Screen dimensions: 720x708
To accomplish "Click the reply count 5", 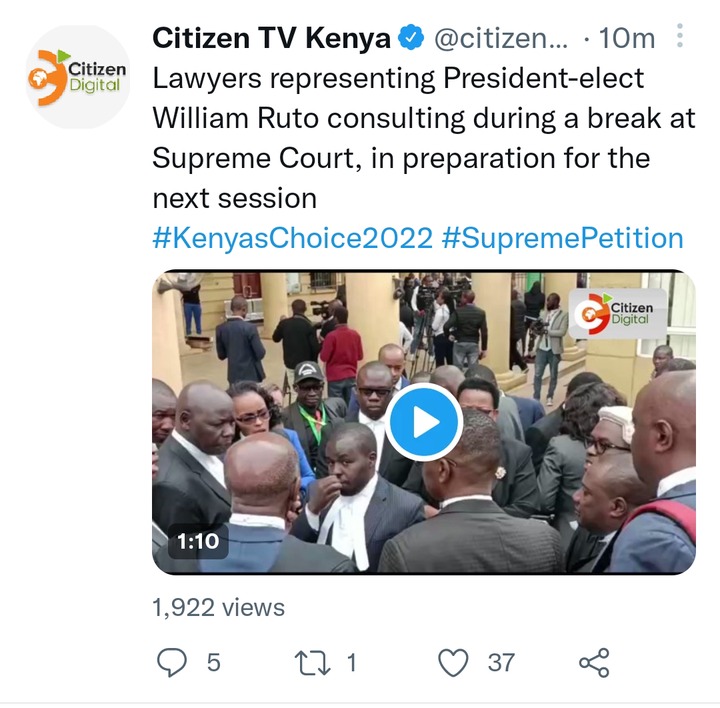I will (214, 663).
